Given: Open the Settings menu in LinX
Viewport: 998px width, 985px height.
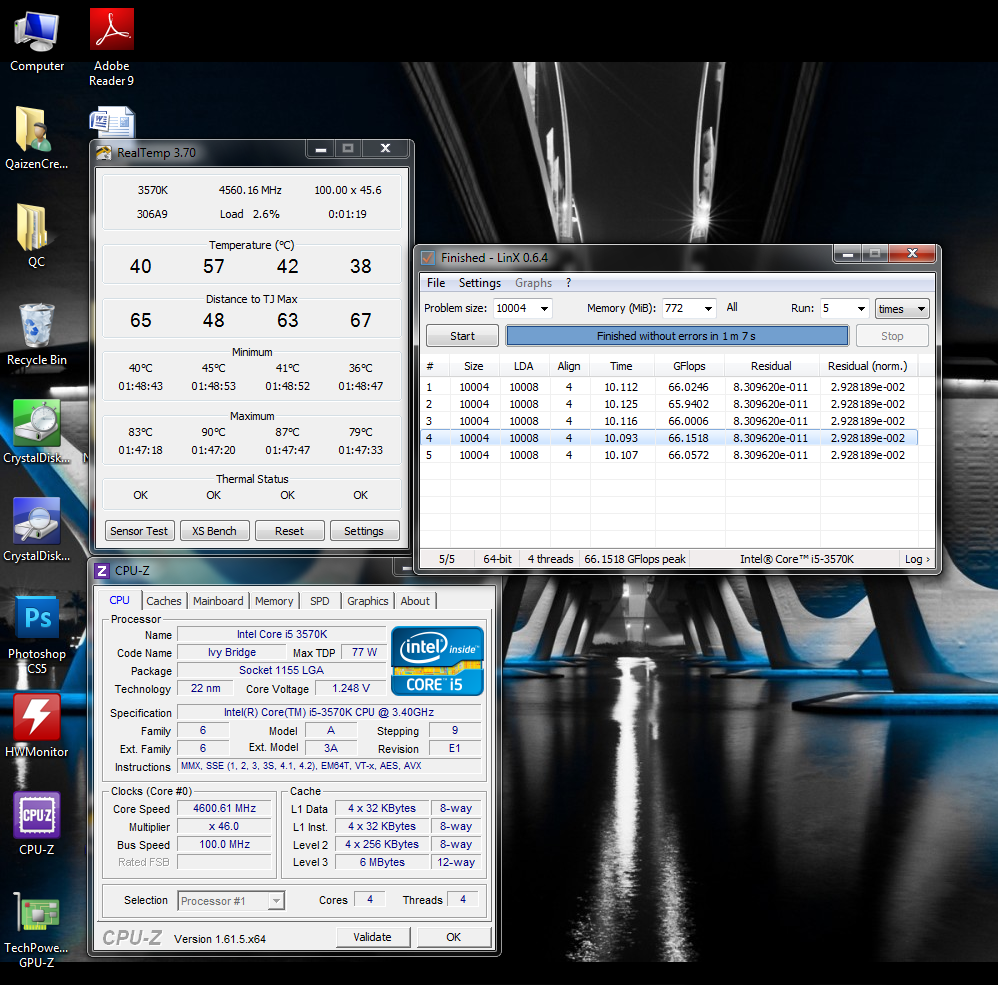Looking at the screenshot, I should 480,283.
